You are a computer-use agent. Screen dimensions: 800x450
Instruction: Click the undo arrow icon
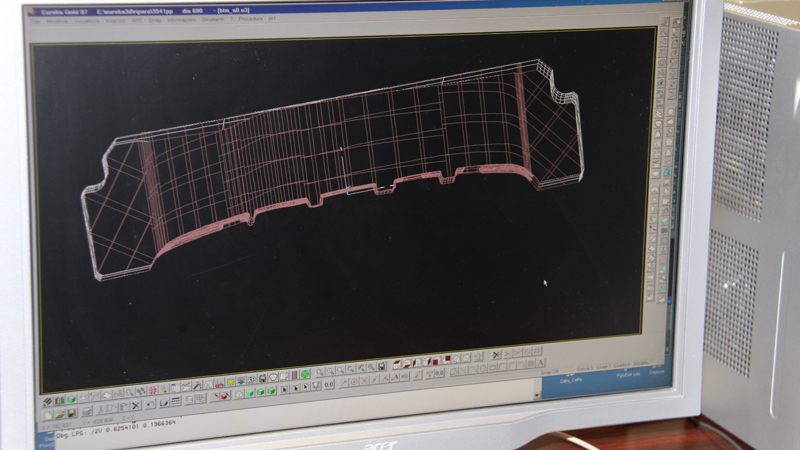click(x=151, y=404)
